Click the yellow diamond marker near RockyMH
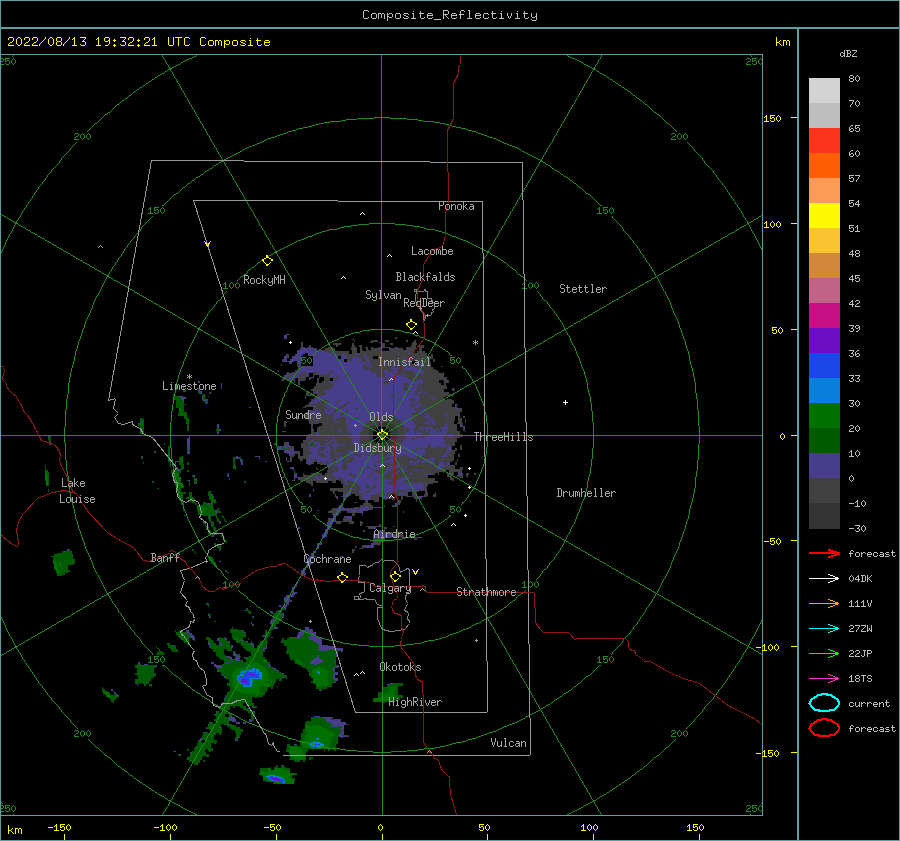The image size is (900, 841). tap(267, 261)
